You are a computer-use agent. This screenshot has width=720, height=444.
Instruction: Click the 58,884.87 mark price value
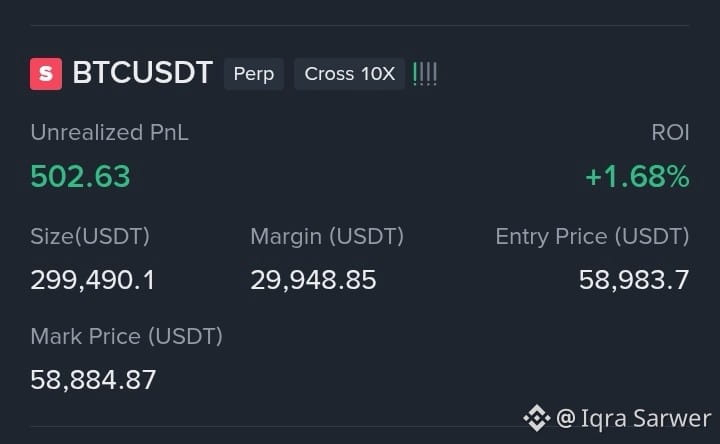(93, 380)
